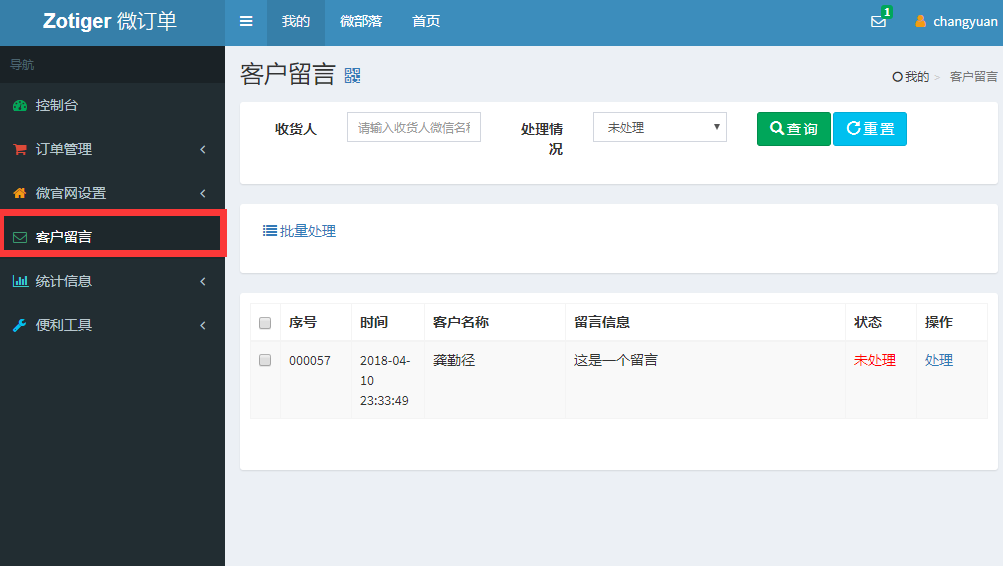Open the QR code icon beside 客户留言 title

pos(352,75)
